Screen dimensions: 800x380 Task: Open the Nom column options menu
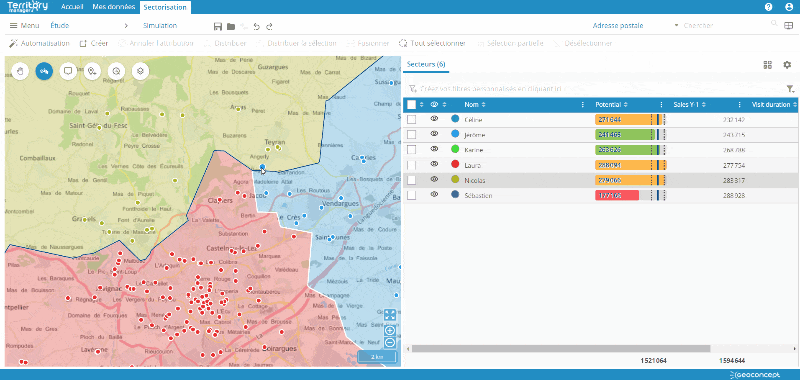[x=583, y=105]
